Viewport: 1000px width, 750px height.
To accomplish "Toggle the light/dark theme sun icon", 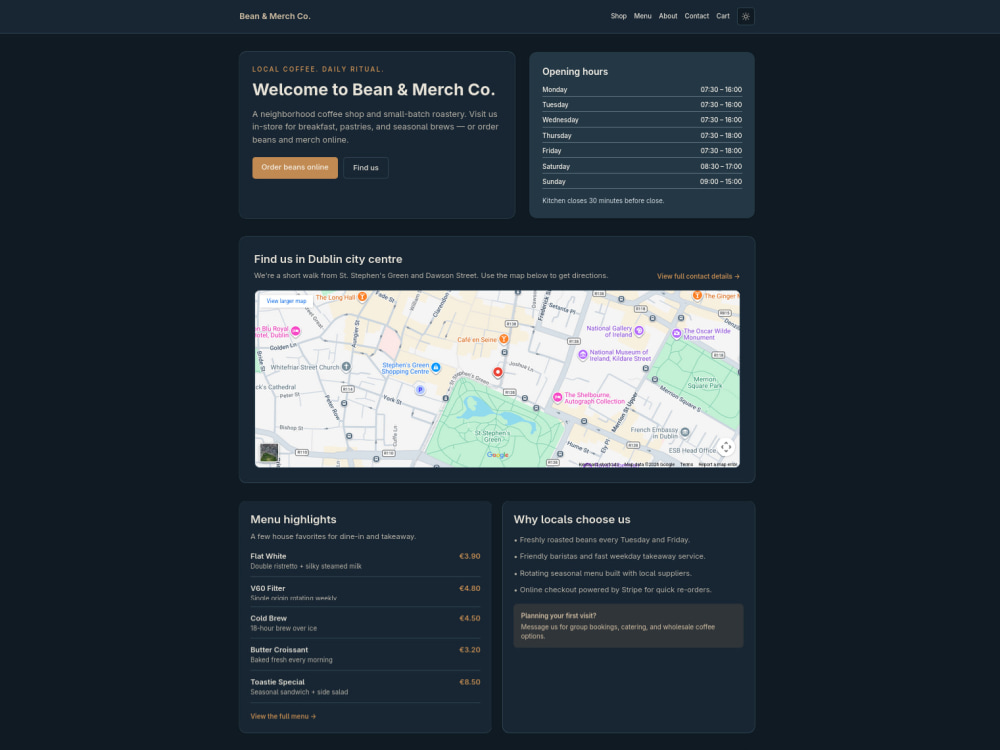I will click(x=746, y=17).
